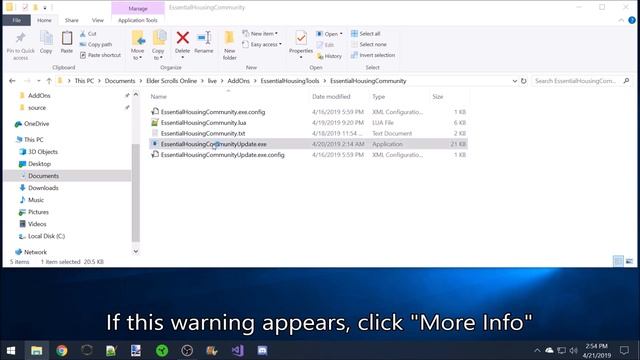This screenshot has height=360, width=640.
Task: Create a New folder
Action: coord(229,46)
